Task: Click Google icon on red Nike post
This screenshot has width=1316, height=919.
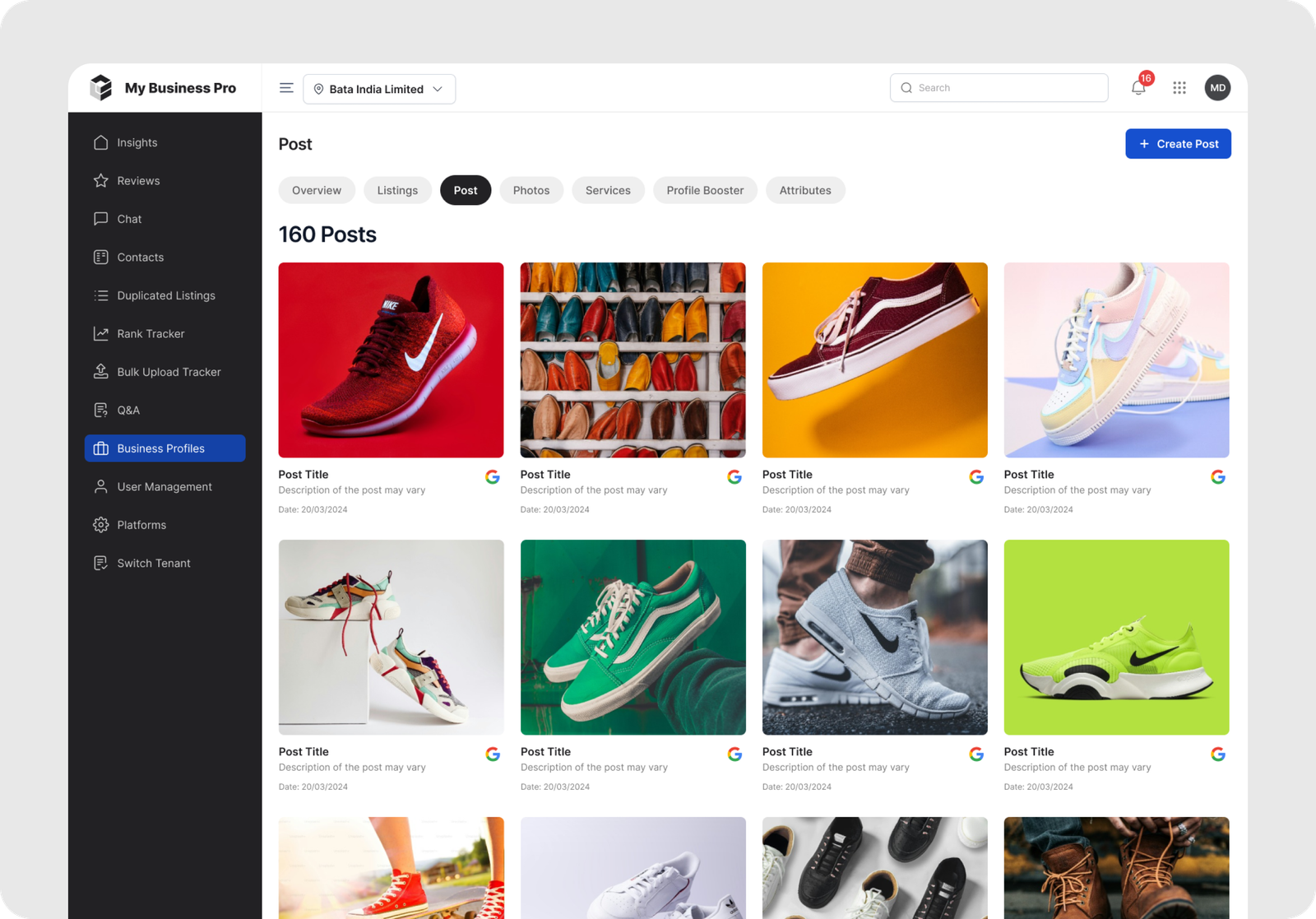Action: click(493, 477)
